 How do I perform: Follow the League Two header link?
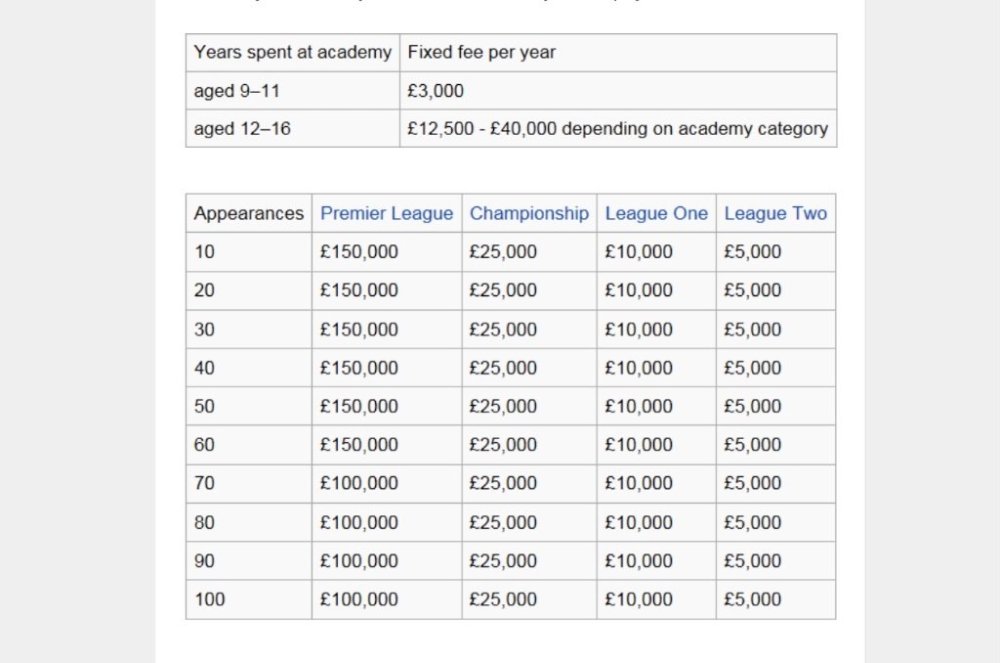(x=775, y=213)
